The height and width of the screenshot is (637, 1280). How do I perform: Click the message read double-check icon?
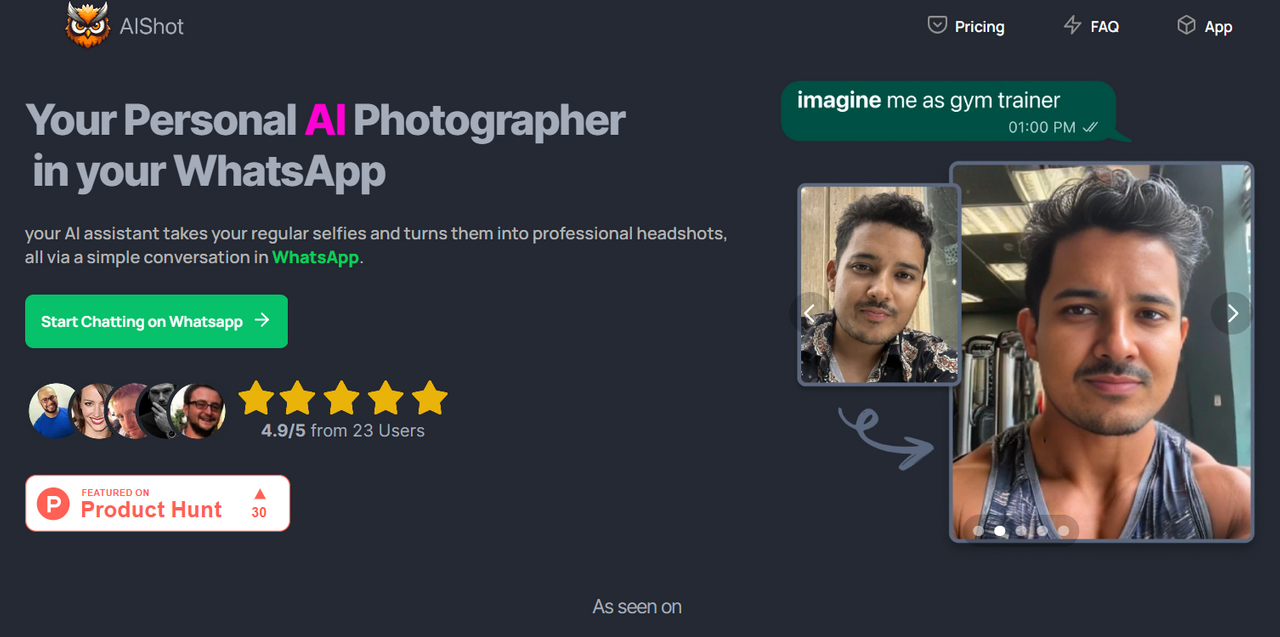(x=1091, y=127)
